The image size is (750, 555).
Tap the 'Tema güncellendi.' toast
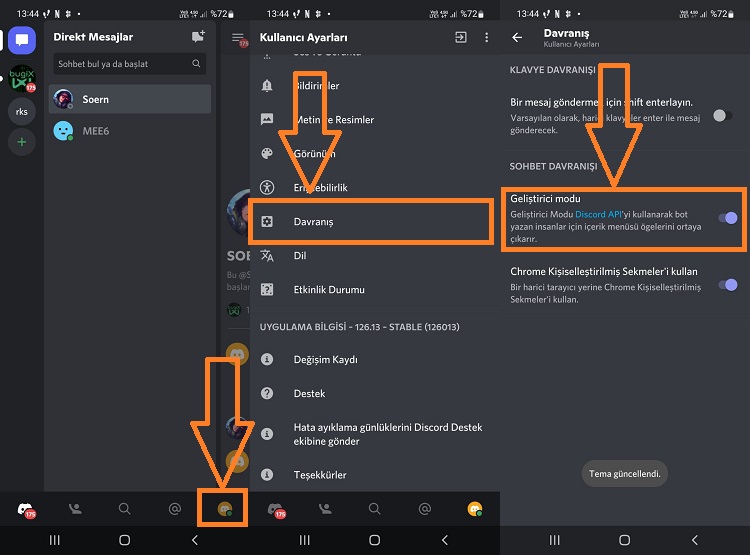pos(625,474)
